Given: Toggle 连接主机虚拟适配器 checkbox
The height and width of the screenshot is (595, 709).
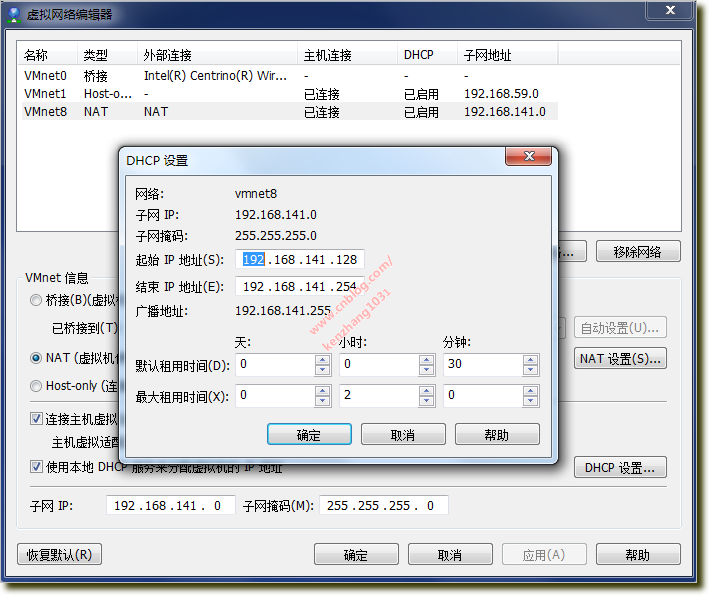Looking at the screenshot, I should [36, 419].
